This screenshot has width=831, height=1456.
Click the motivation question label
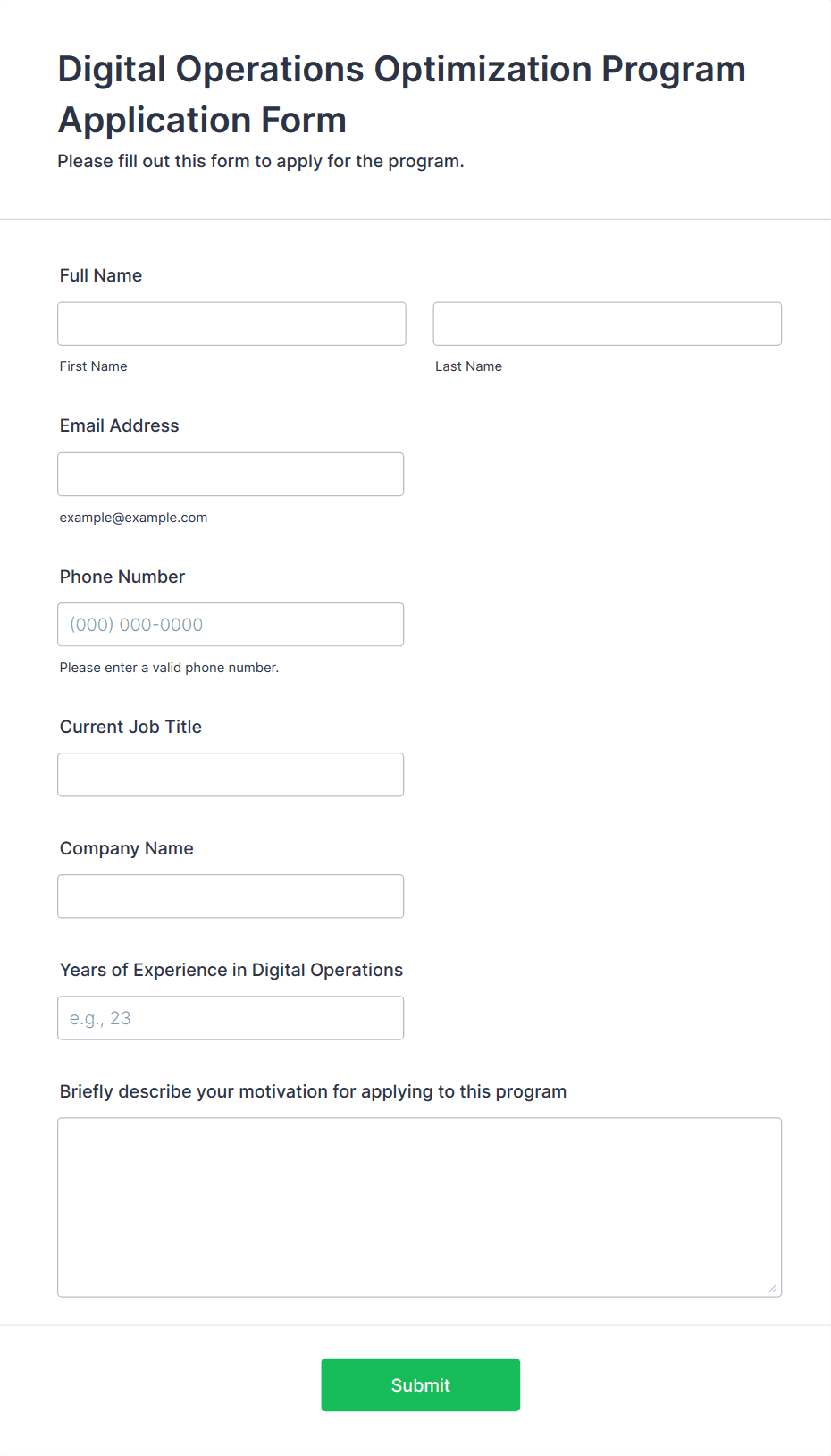314,1091
